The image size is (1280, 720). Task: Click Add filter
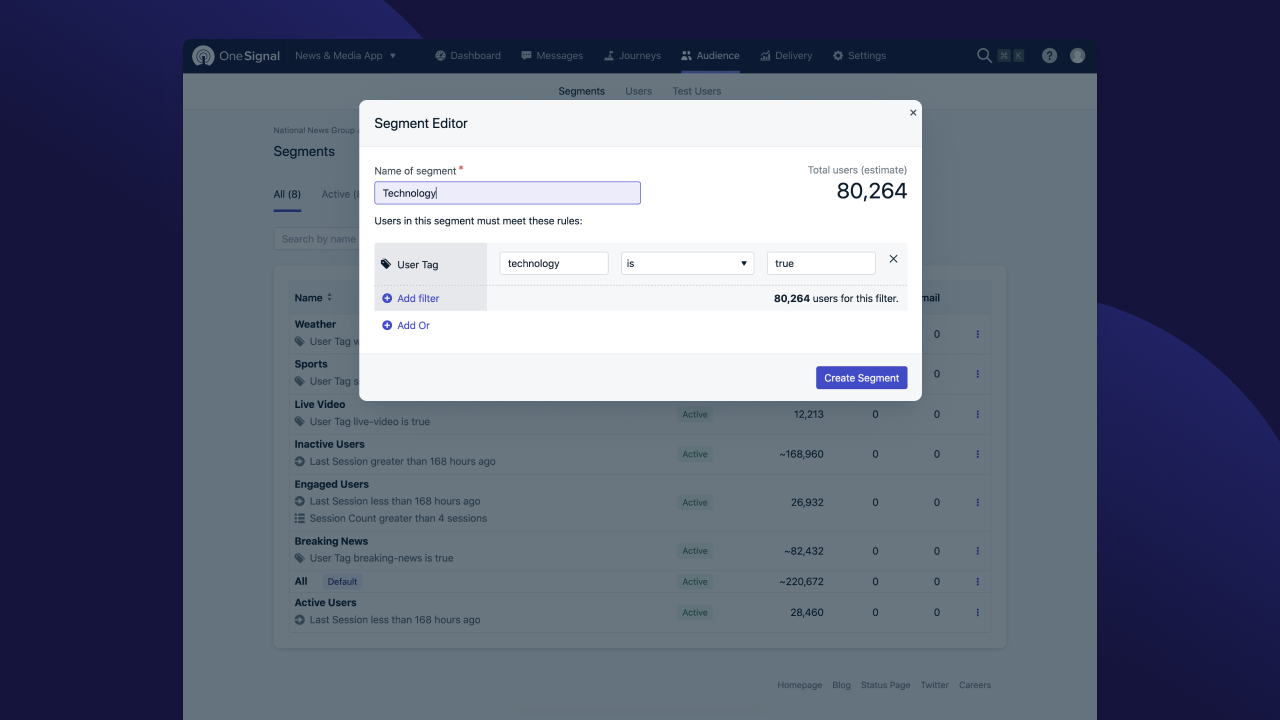pyautogui.click(x=411, y=298)
